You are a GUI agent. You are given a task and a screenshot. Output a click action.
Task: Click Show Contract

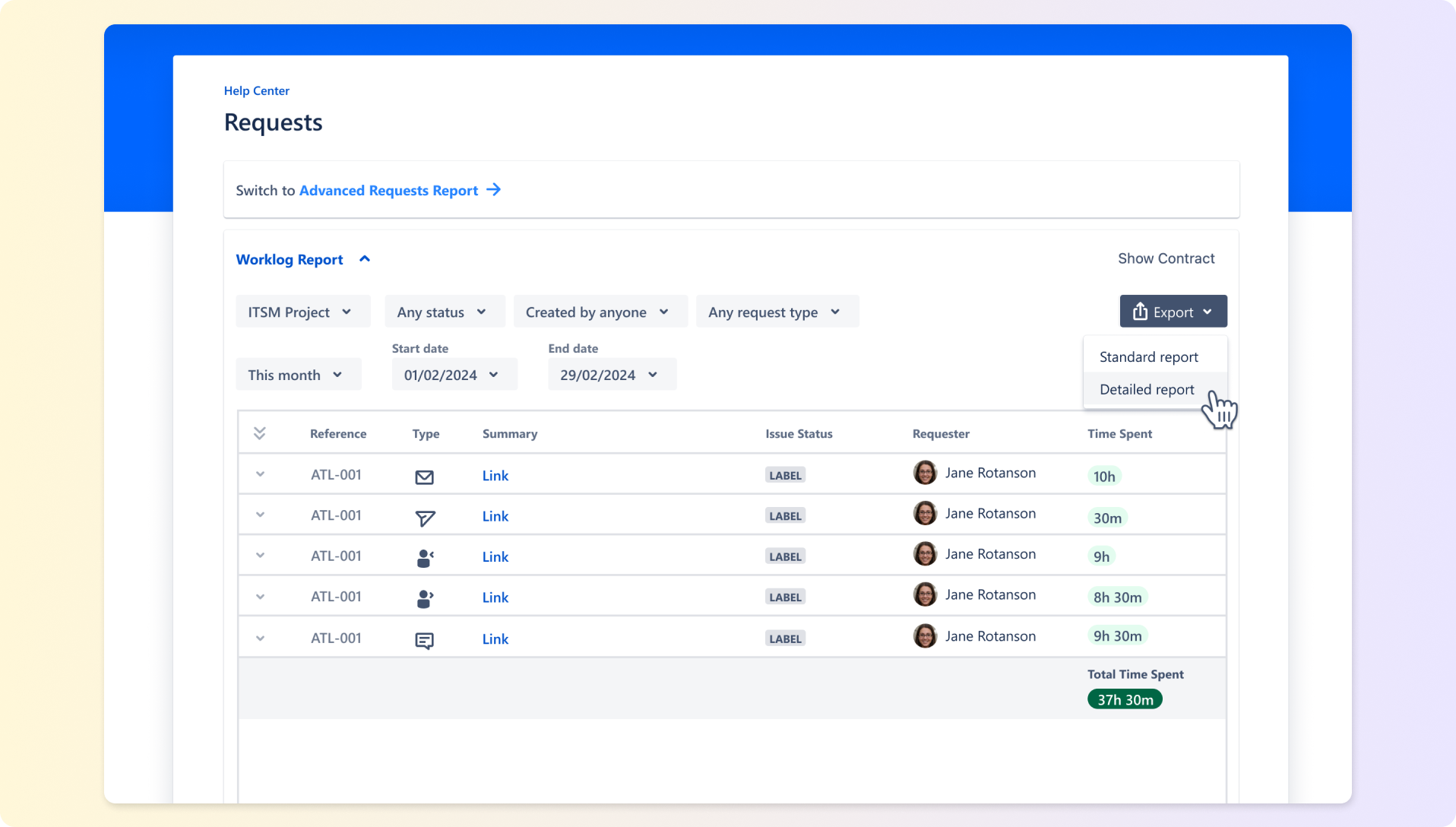click(x=1166, y=258)
